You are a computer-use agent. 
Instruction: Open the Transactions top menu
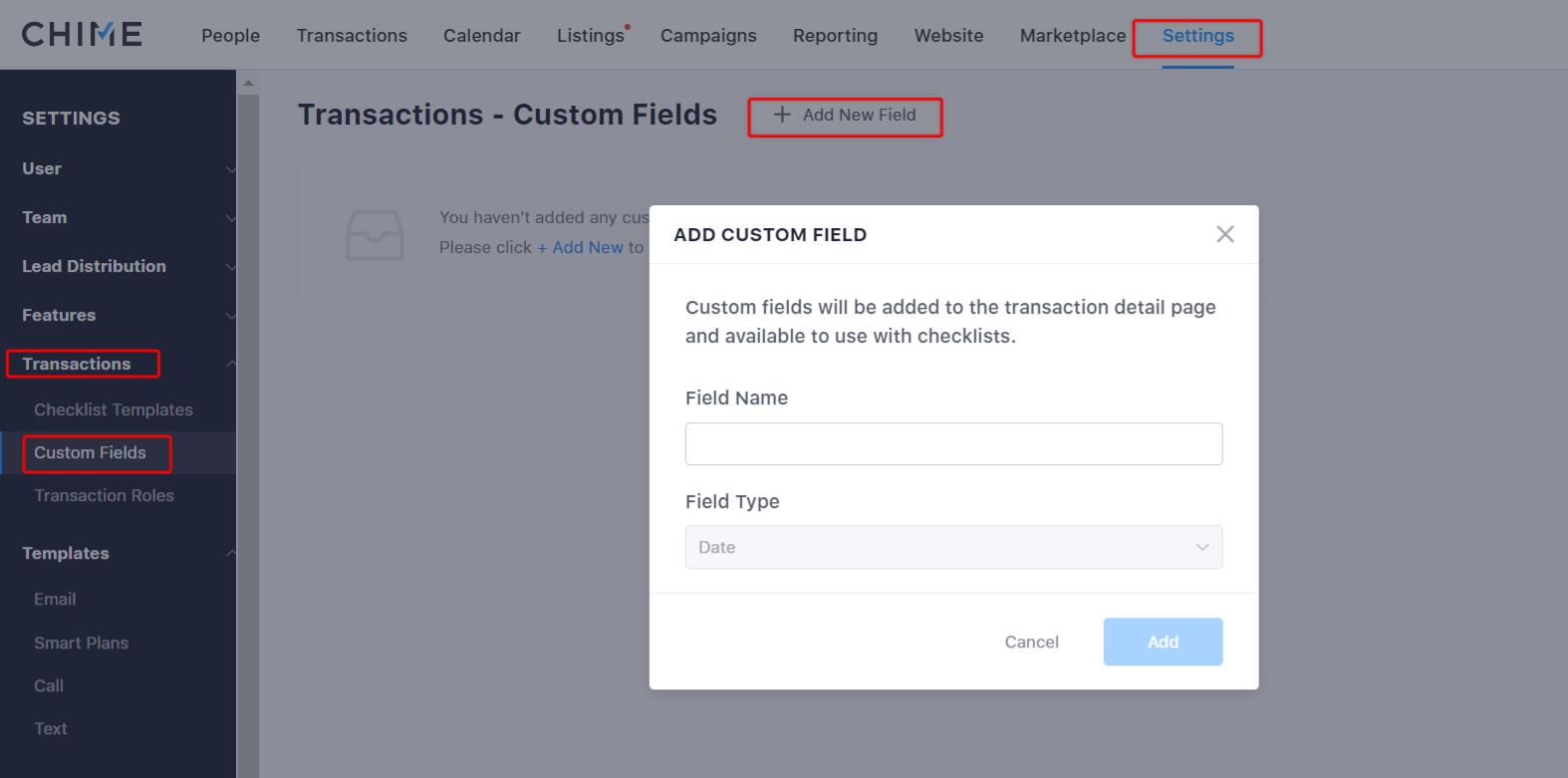click(352, 35)
